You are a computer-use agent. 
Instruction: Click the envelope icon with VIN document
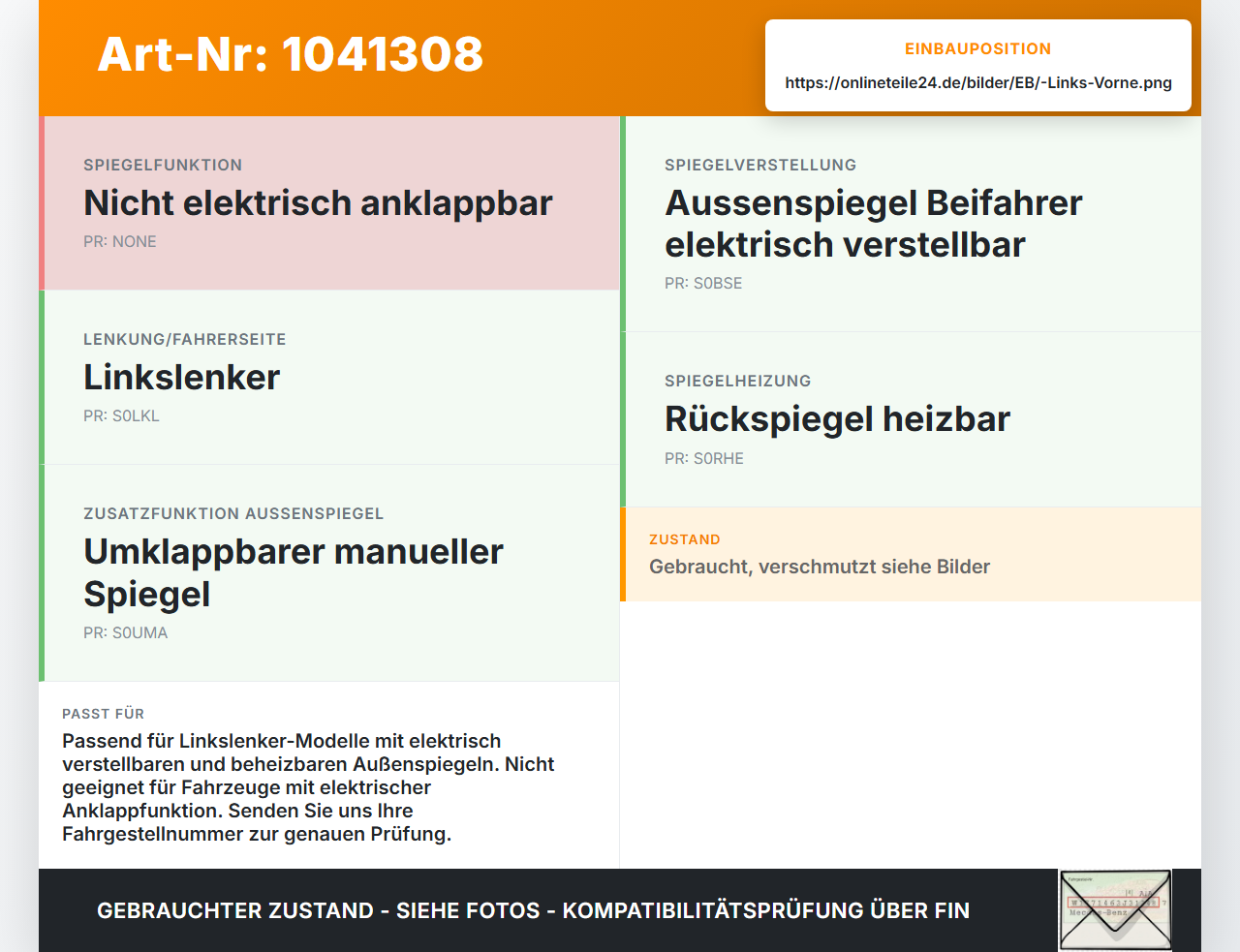pyautogui.click(x=1115, y=910)
